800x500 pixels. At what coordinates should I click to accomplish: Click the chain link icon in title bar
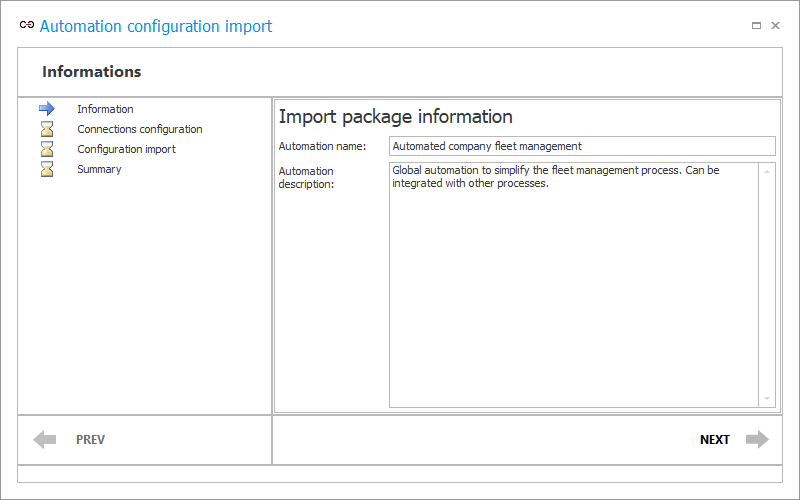coord(27,24)
